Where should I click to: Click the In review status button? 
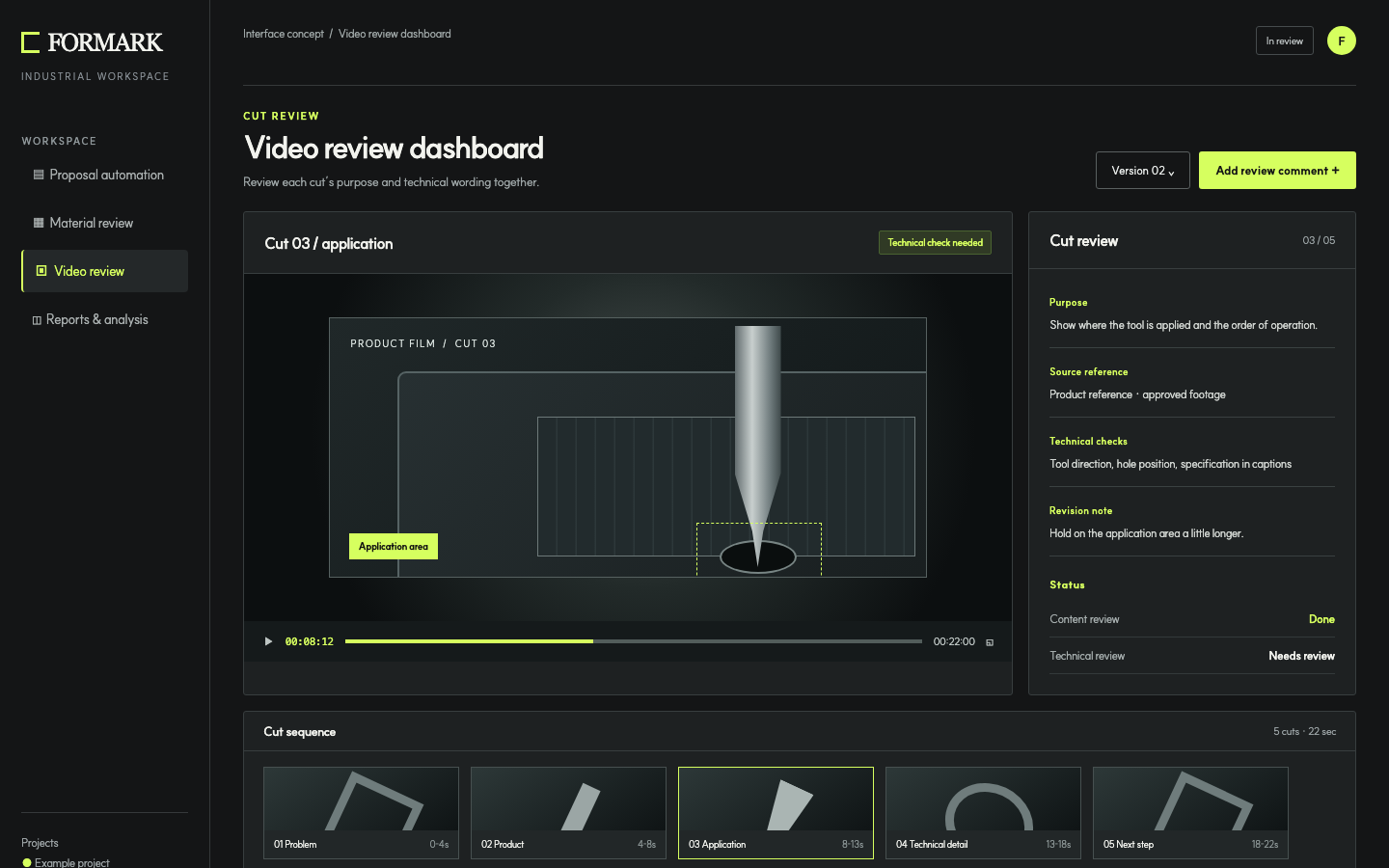coord(1284,41)
